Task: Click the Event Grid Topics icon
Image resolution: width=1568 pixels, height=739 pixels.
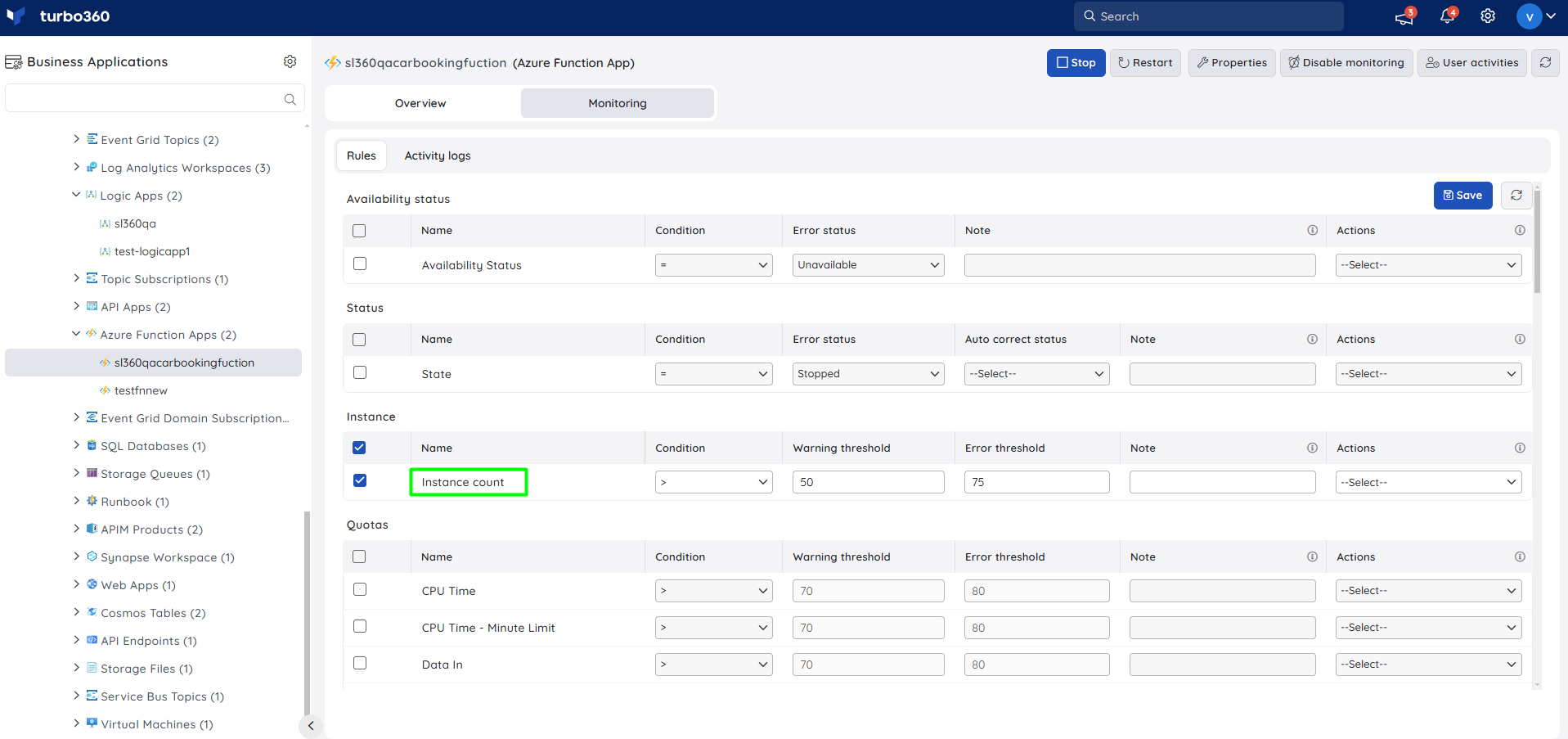Action: pos(92,139)
